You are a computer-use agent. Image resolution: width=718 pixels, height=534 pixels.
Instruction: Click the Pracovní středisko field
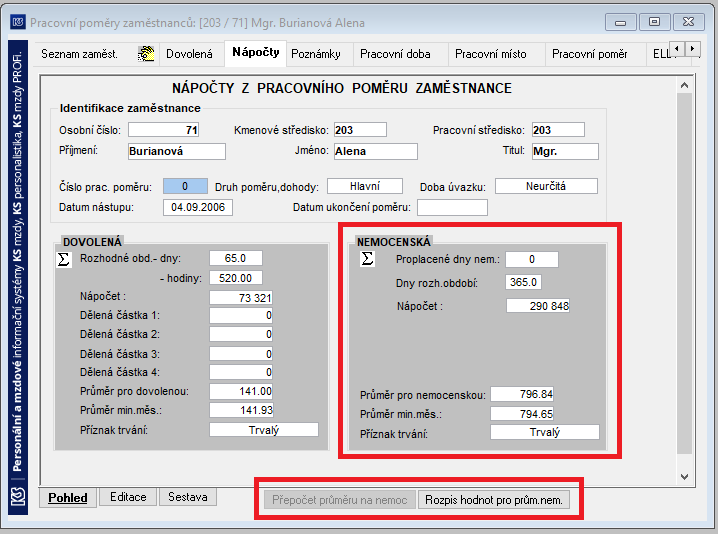tap(558, 130)
